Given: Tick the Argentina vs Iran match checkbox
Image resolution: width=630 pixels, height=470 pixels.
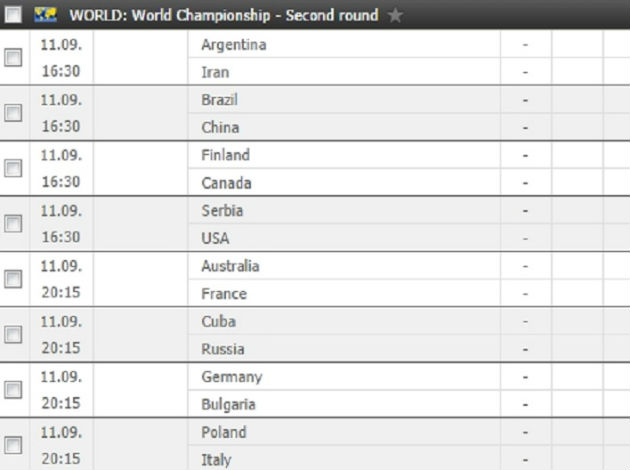Looking at the screenshot, I should pos(13,58).
